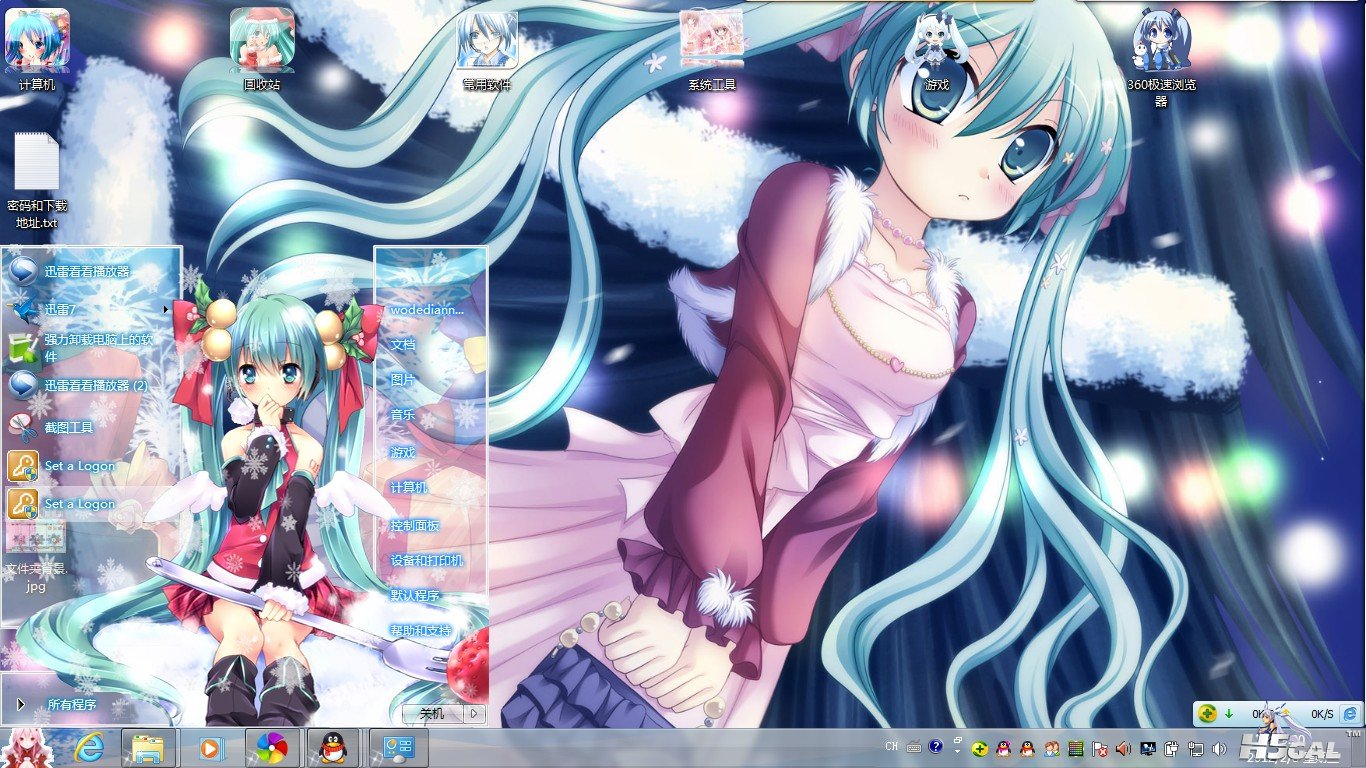Open the QQ penguin pinned taskbar button
The width and height of the screenshot is (1366, 768).
click(x=333, y=747)
